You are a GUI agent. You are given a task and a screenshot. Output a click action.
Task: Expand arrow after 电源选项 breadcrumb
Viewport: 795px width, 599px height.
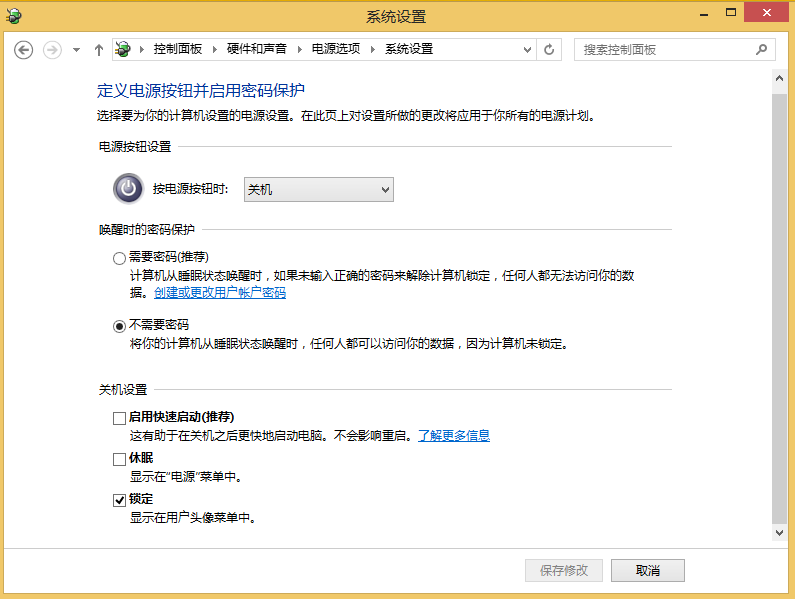pos(373,49)
